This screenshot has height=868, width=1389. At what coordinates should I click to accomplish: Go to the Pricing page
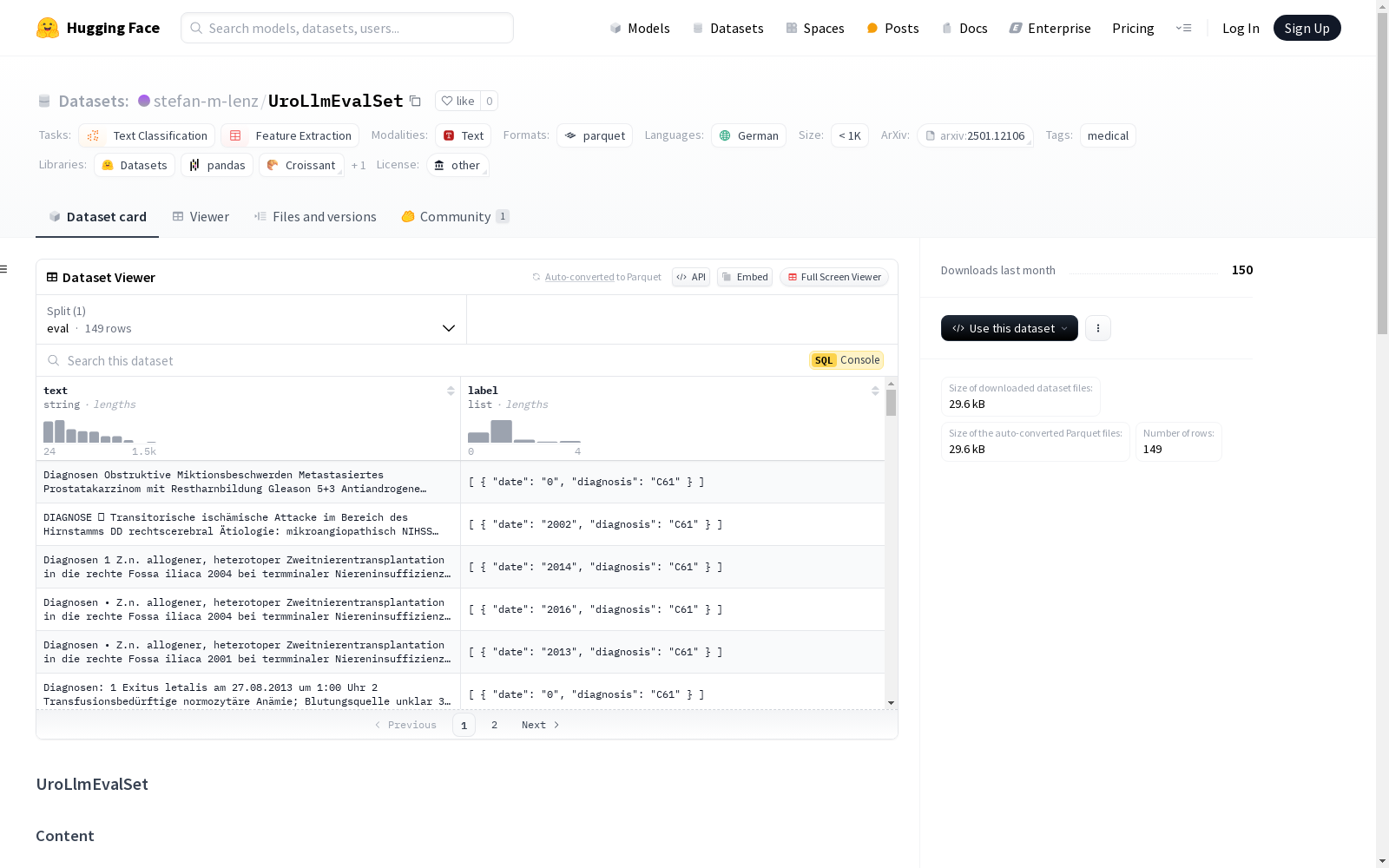click(x=1133, y=28)
